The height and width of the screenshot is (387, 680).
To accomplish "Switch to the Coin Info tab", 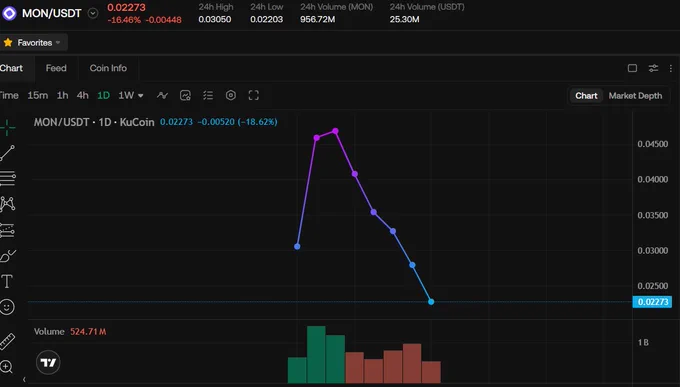I will (108, 68).
